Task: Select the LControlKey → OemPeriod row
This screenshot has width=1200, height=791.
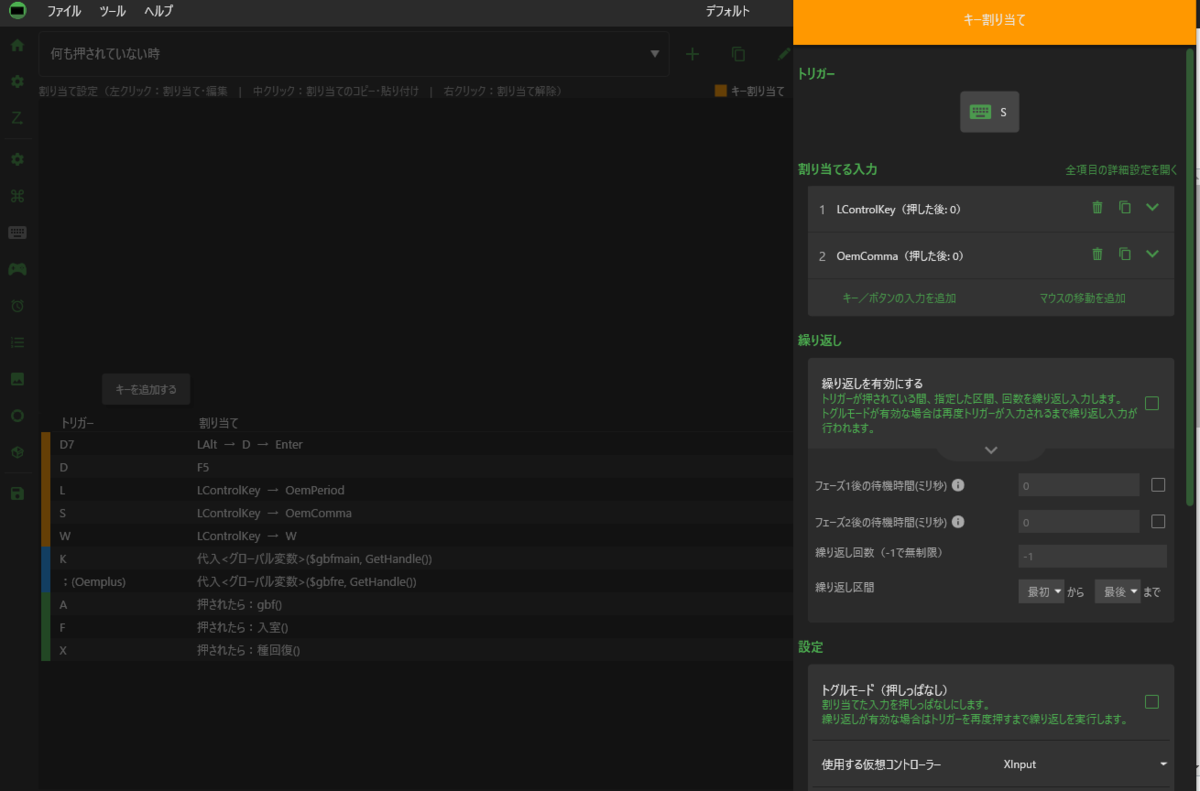Action: pos(416,490)
